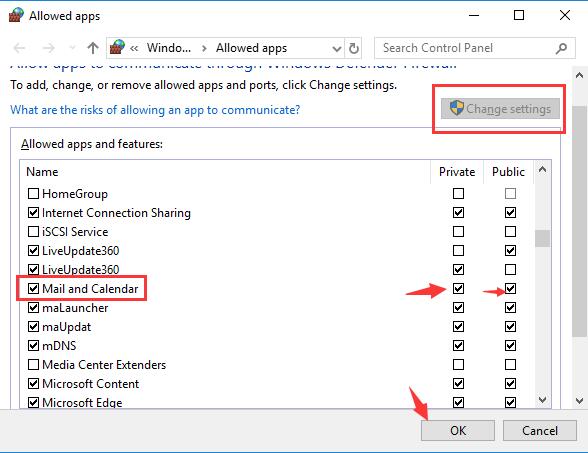
Task: Select the Windo... breadcrumb segment
Action: point(169,48)
